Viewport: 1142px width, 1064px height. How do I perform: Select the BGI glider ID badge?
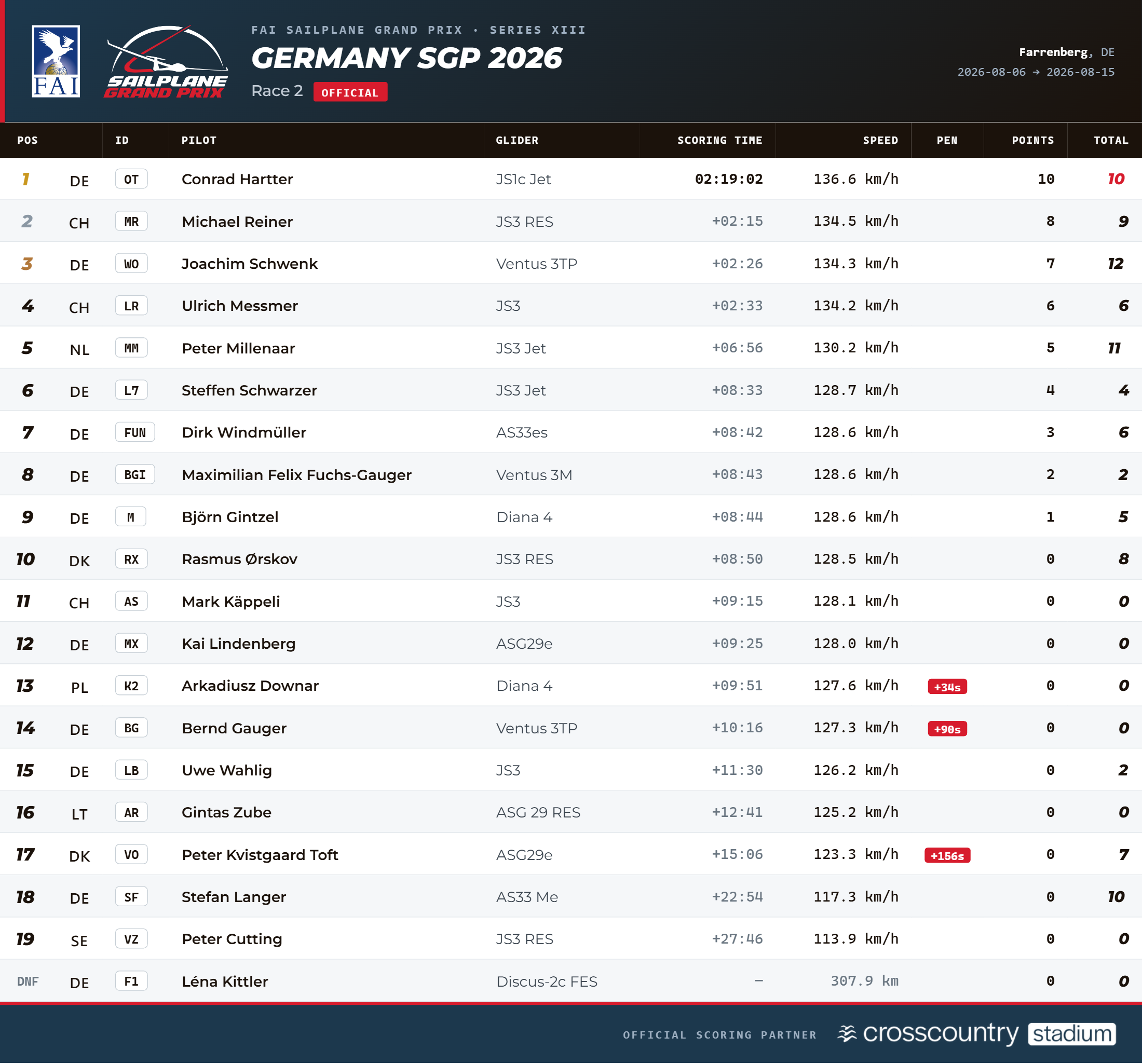coord(135,474)
